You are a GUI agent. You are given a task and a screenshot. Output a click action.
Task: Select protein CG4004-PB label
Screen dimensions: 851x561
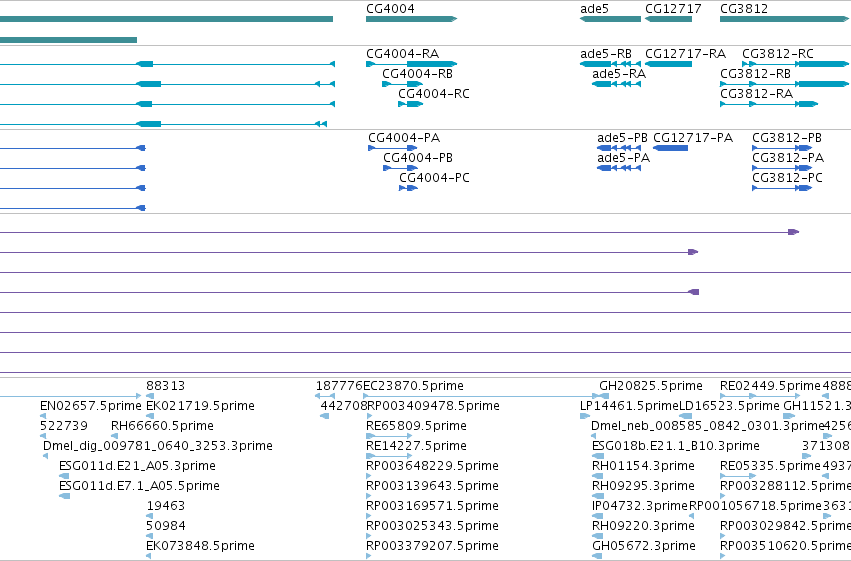tap(417, 158)
